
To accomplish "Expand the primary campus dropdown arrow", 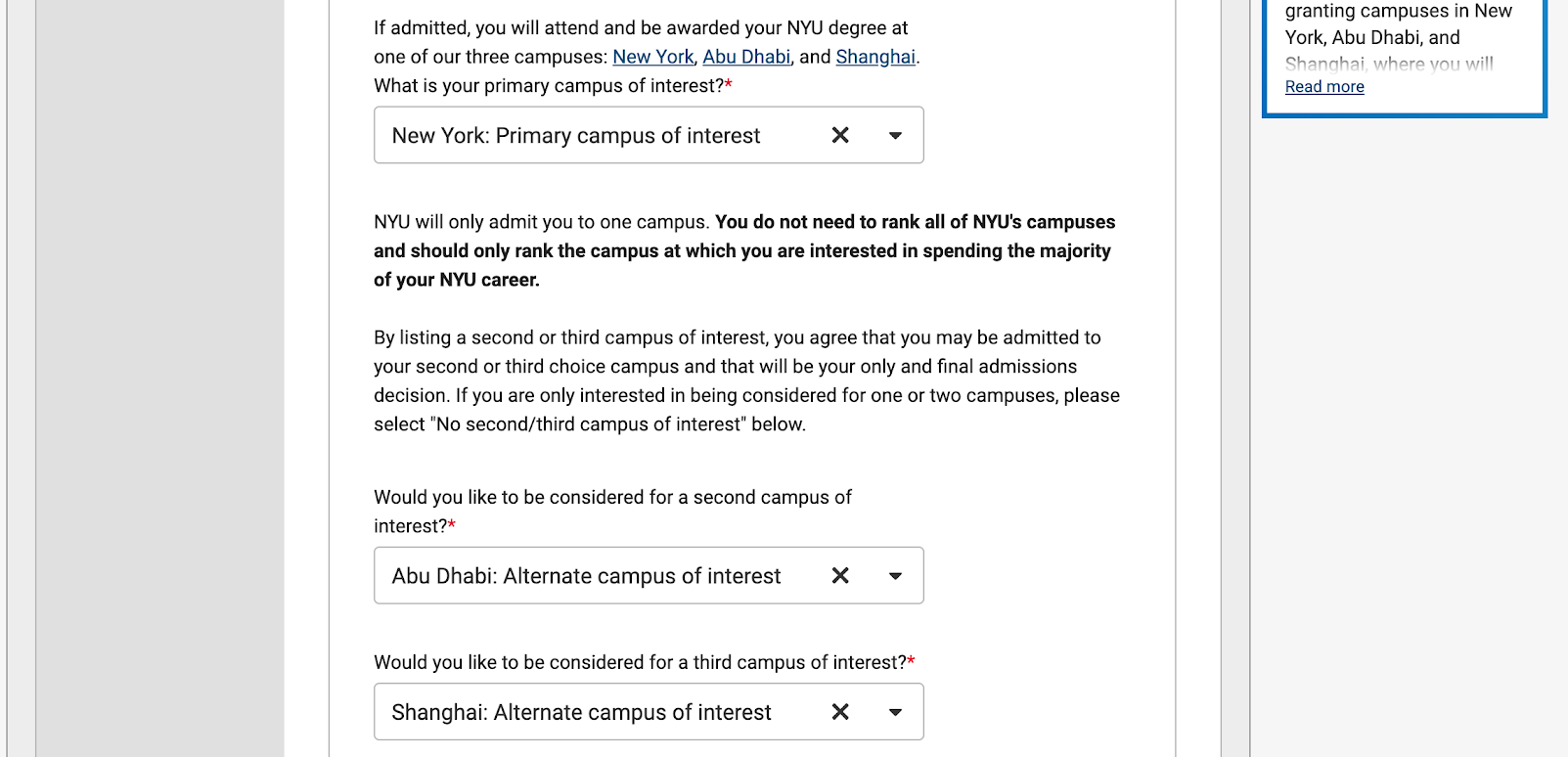I will pyautogui.click(x=895, y=136).
